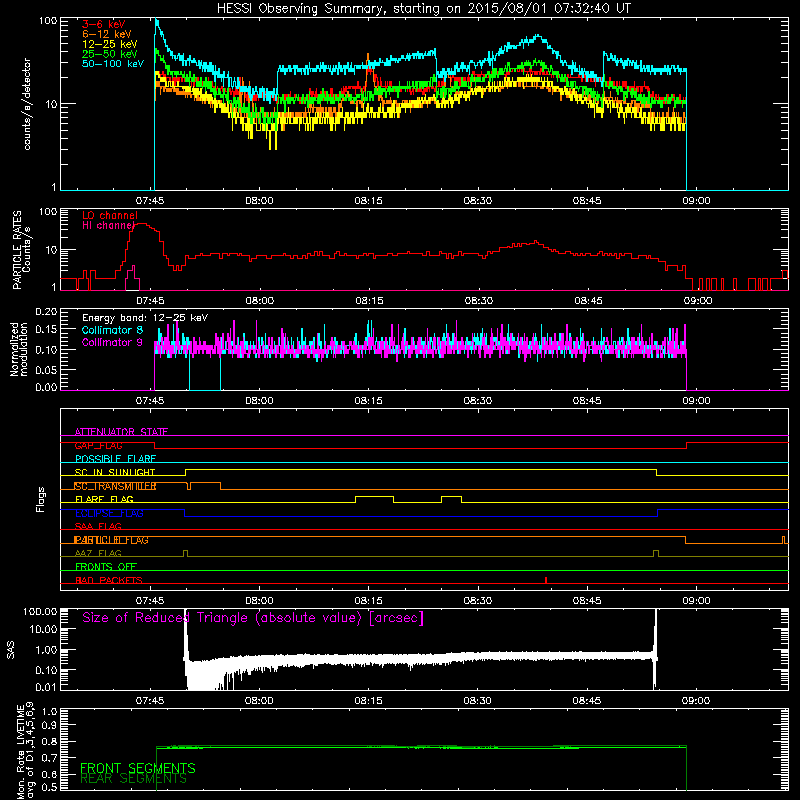Click the ATTENUATOR_STATE flag label

click(121, 432)
